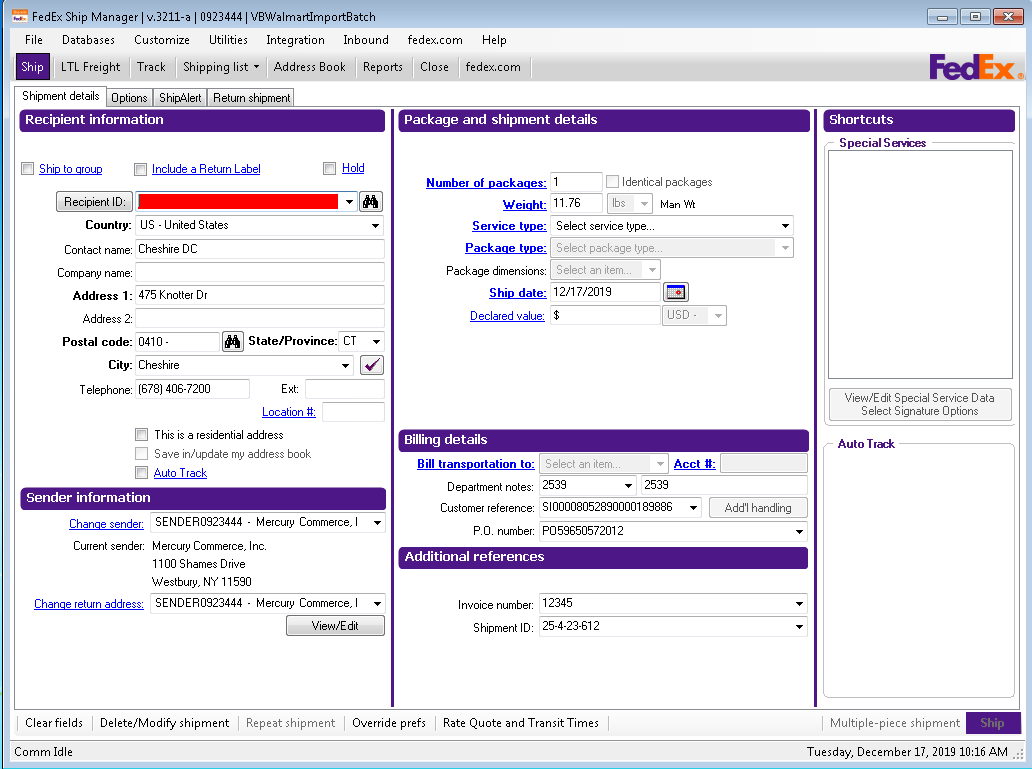1032x769 pixels.
Task: Click the checkmark verify icon beside City
Action: (372, 365)
